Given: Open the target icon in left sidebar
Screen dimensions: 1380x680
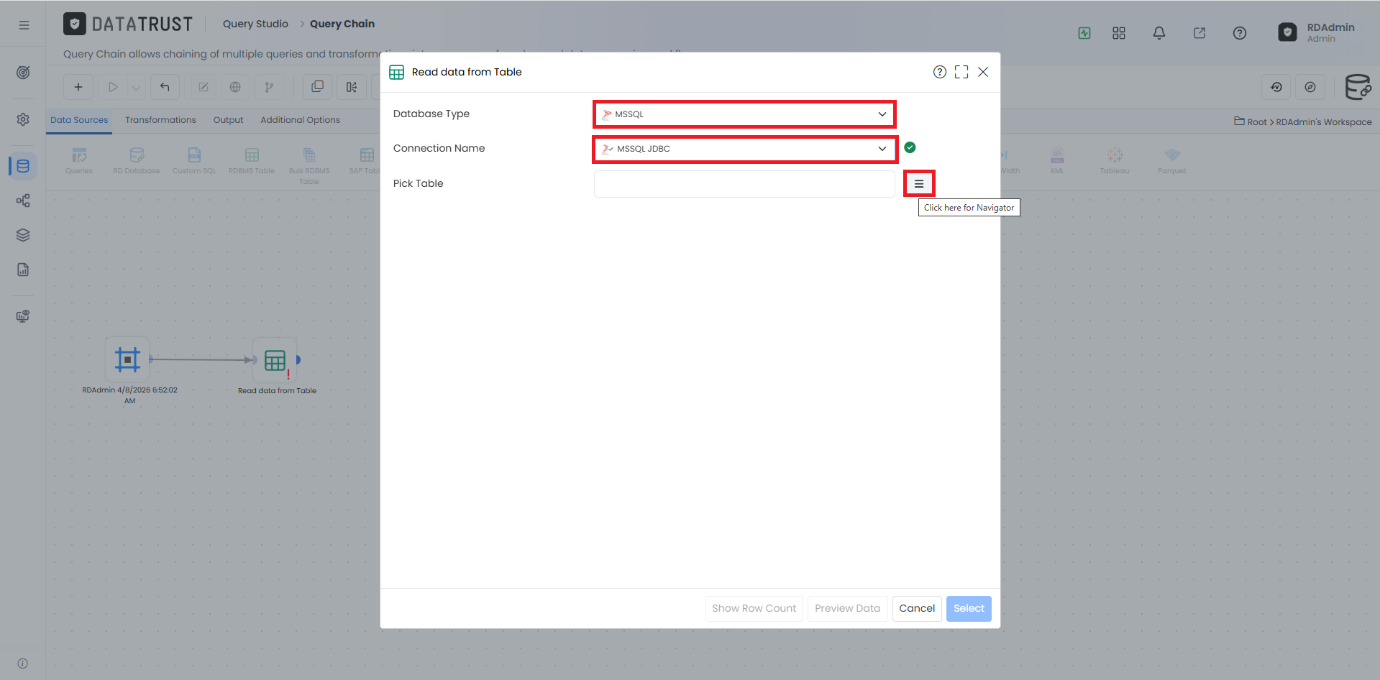Looking at the screenshot, I should pos(23,73).
